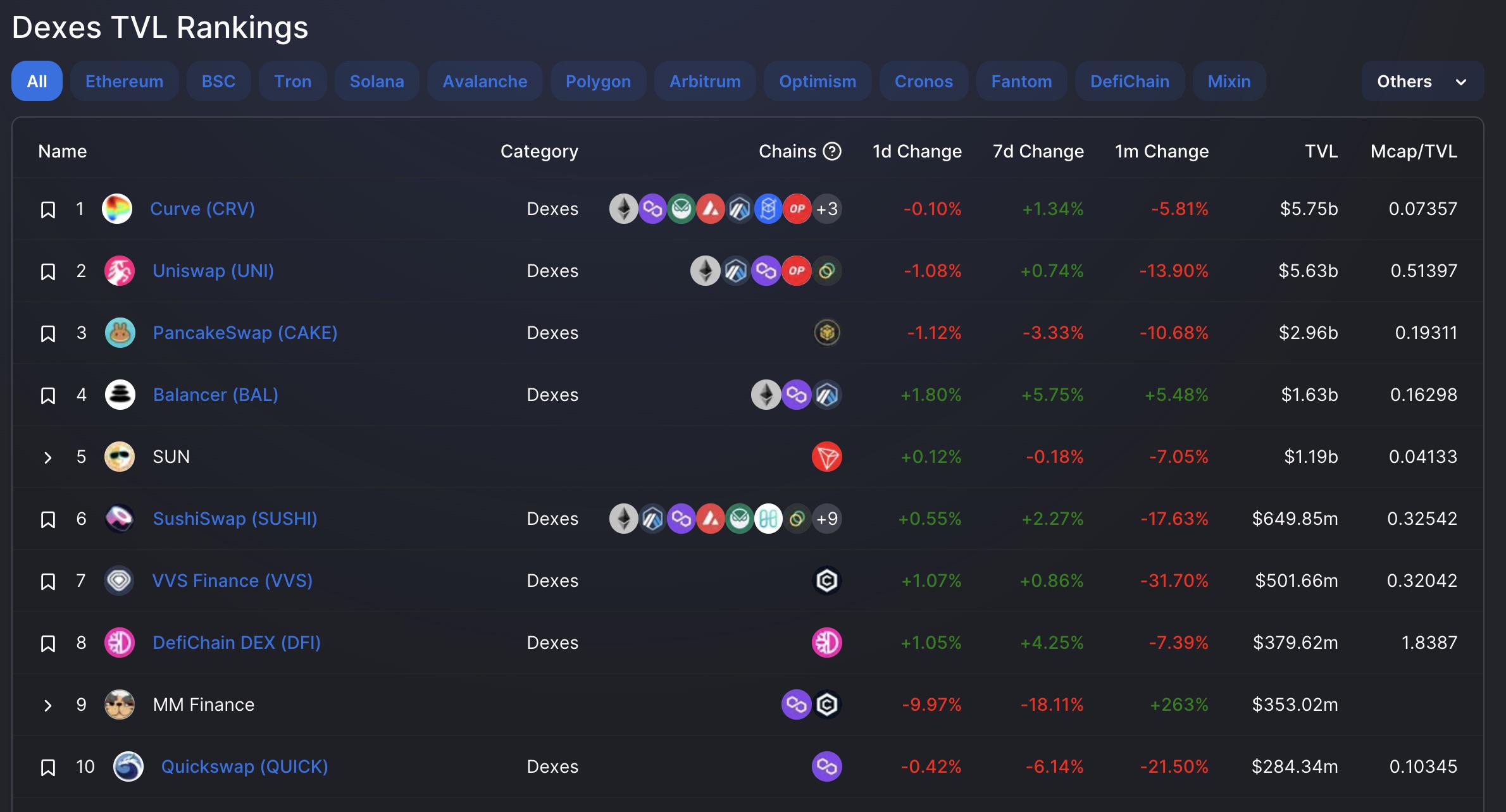Click the BSC chain icon in PancakeSwap row
This screenshot has width=1506, height=812.
(x=827, y=333)
